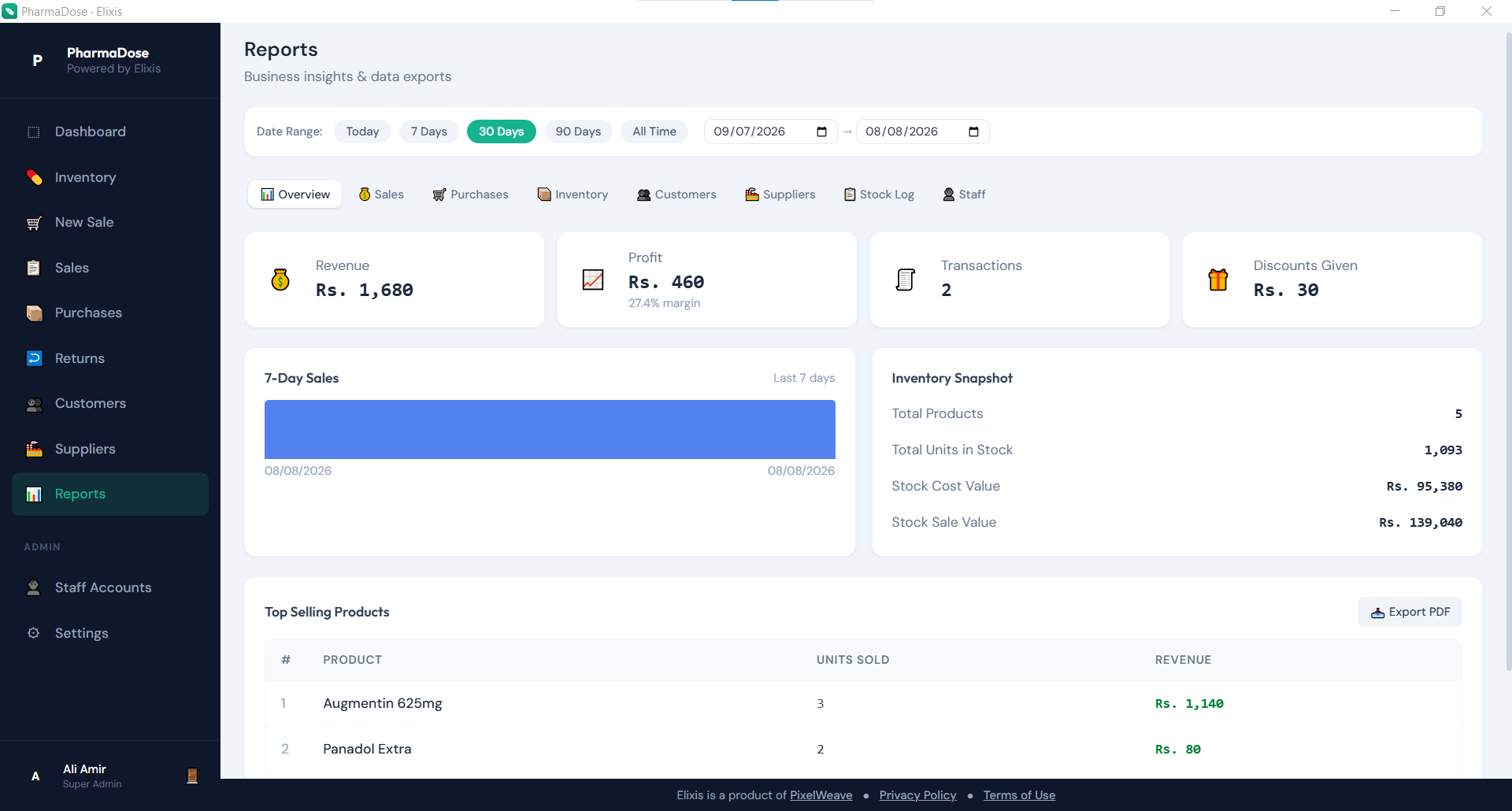Switch to the Overview report tab

pos(295,194)
